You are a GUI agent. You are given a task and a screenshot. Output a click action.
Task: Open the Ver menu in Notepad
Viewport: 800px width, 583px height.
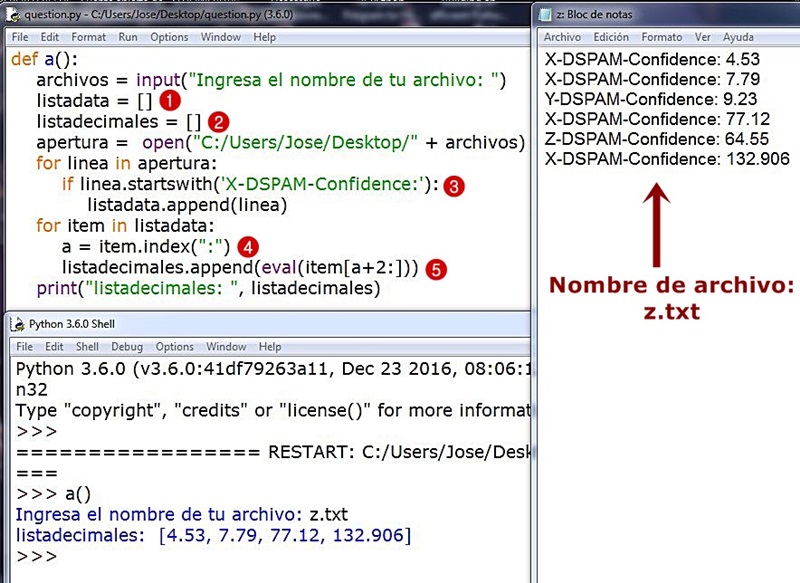click(x=700, y=36)
